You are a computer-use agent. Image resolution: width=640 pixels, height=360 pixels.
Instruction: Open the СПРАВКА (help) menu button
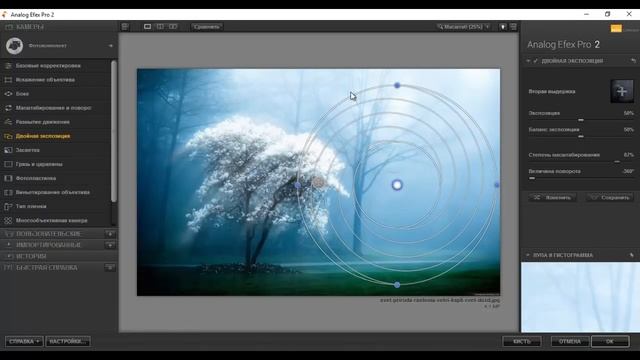24,341
